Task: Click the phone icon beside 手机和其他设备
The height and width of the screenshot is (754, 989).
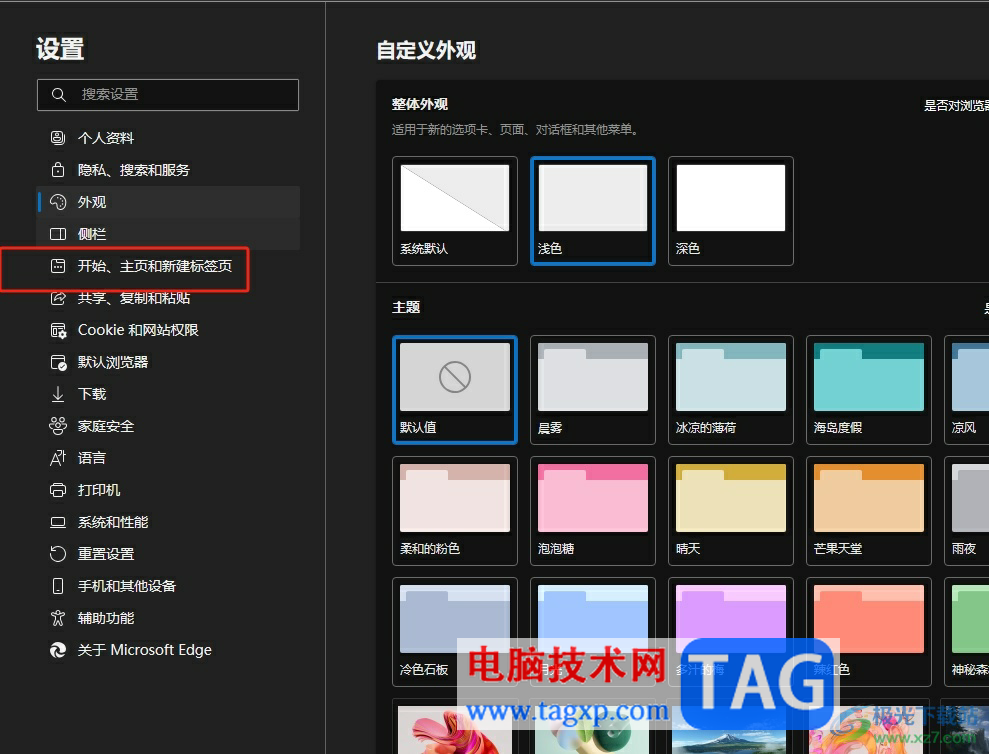Action: [57, 586]
